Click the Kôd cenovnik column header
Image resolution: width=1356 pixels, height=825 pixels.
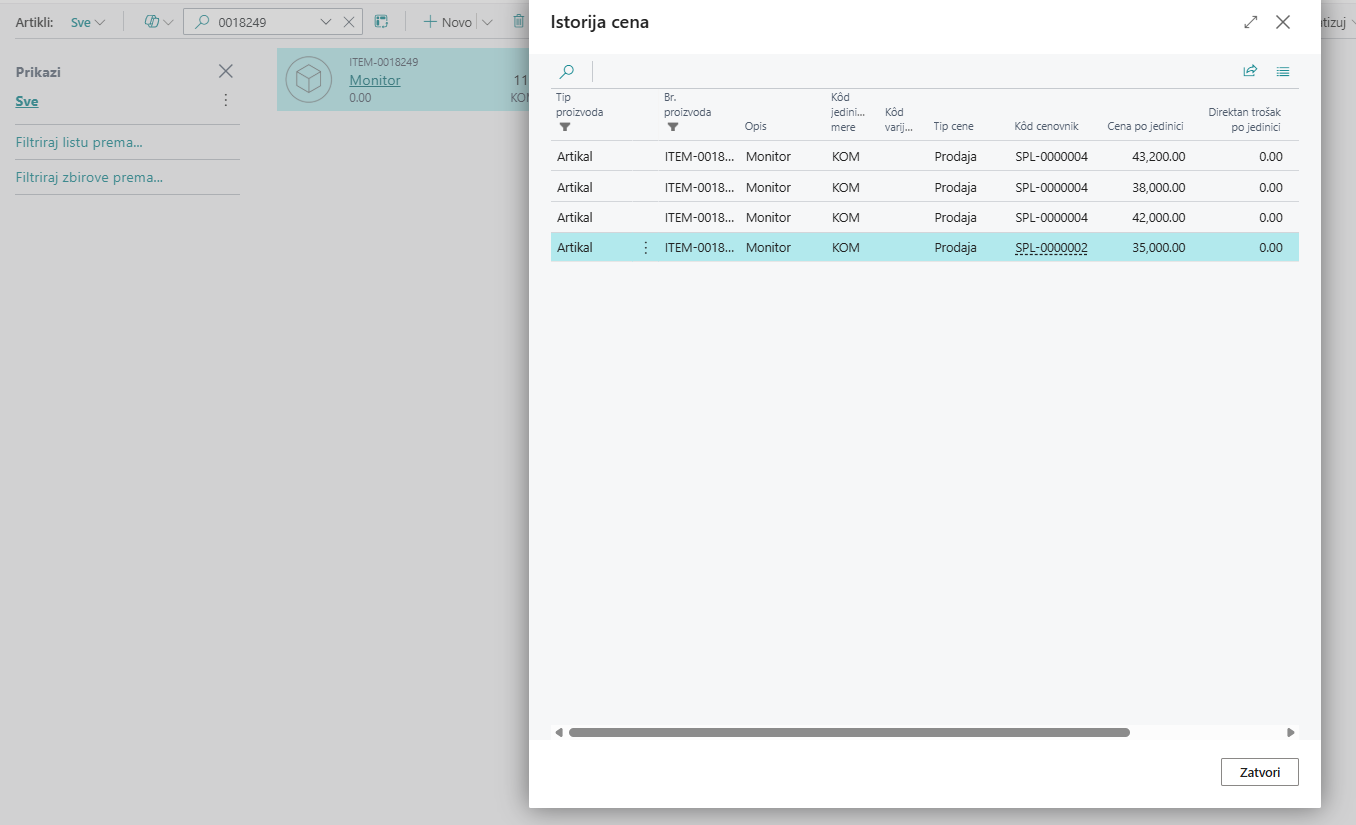pyautogui.click(x=1046, y=126)
